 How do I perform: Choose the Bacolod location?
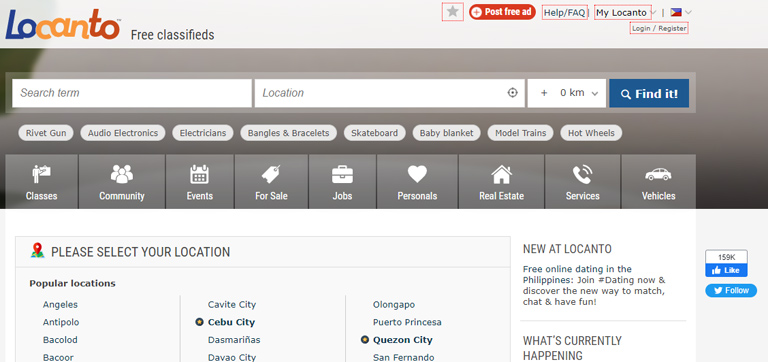click(x=60, y=340)
